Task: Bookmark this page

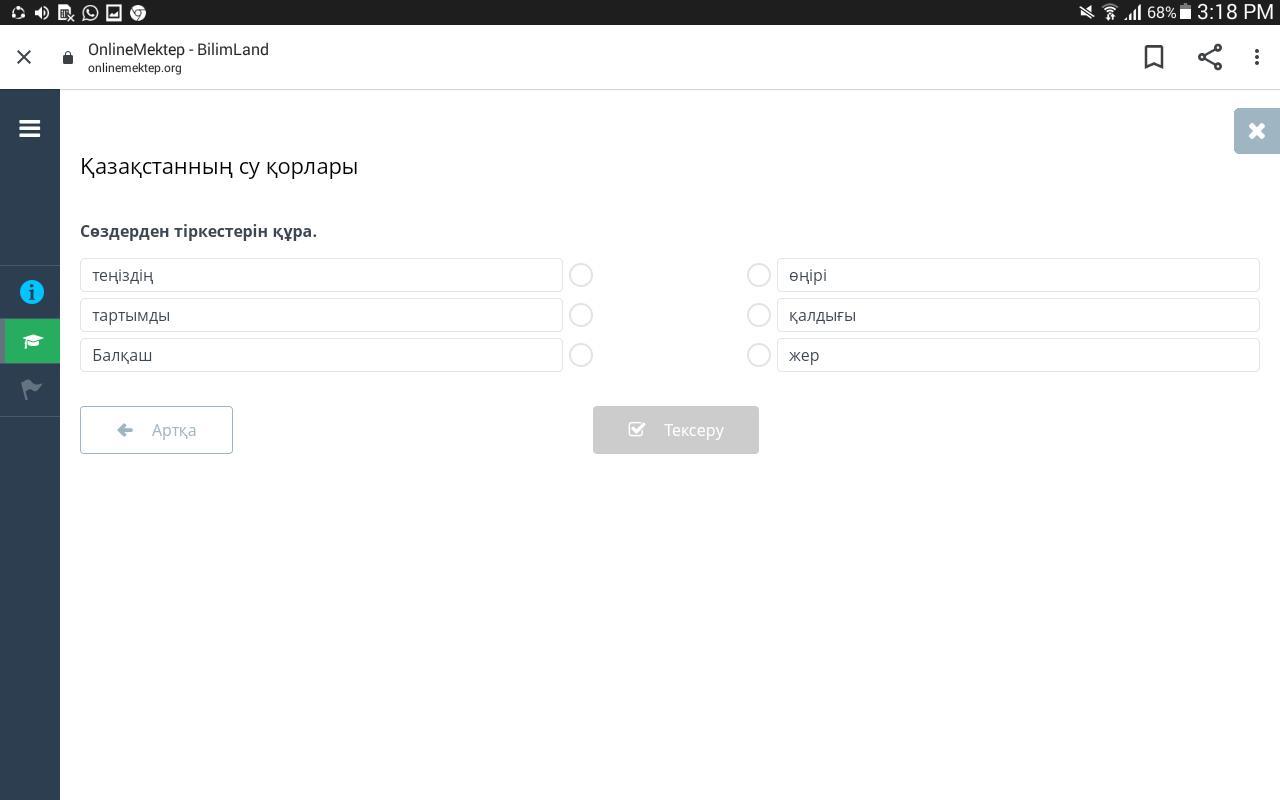Action: (x=1154, y=57)
